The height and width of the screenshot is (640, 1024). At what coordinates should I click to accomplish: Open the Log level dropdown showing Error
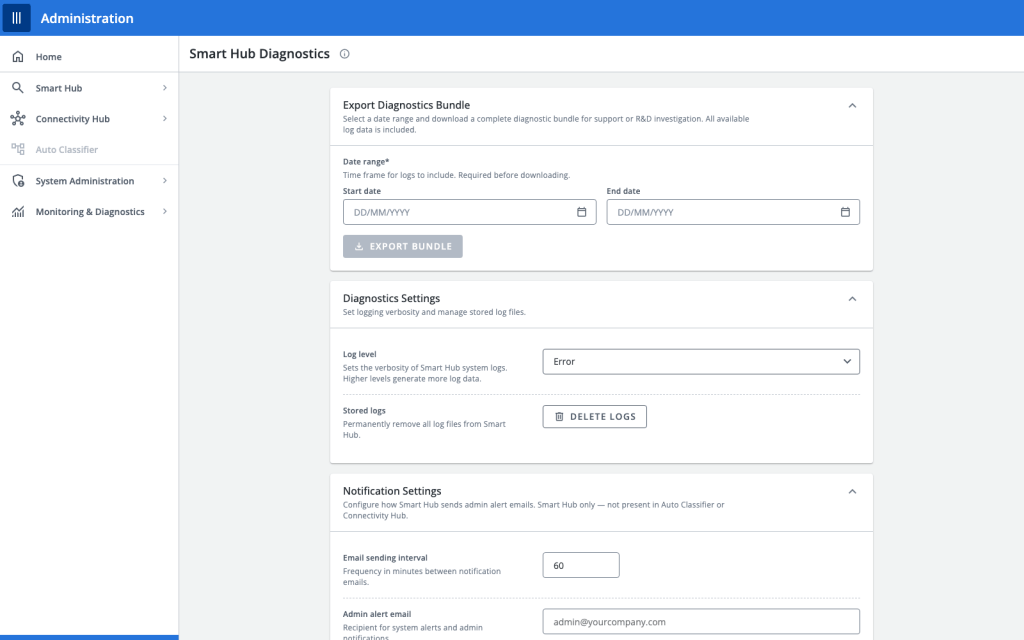pos(701,362)
